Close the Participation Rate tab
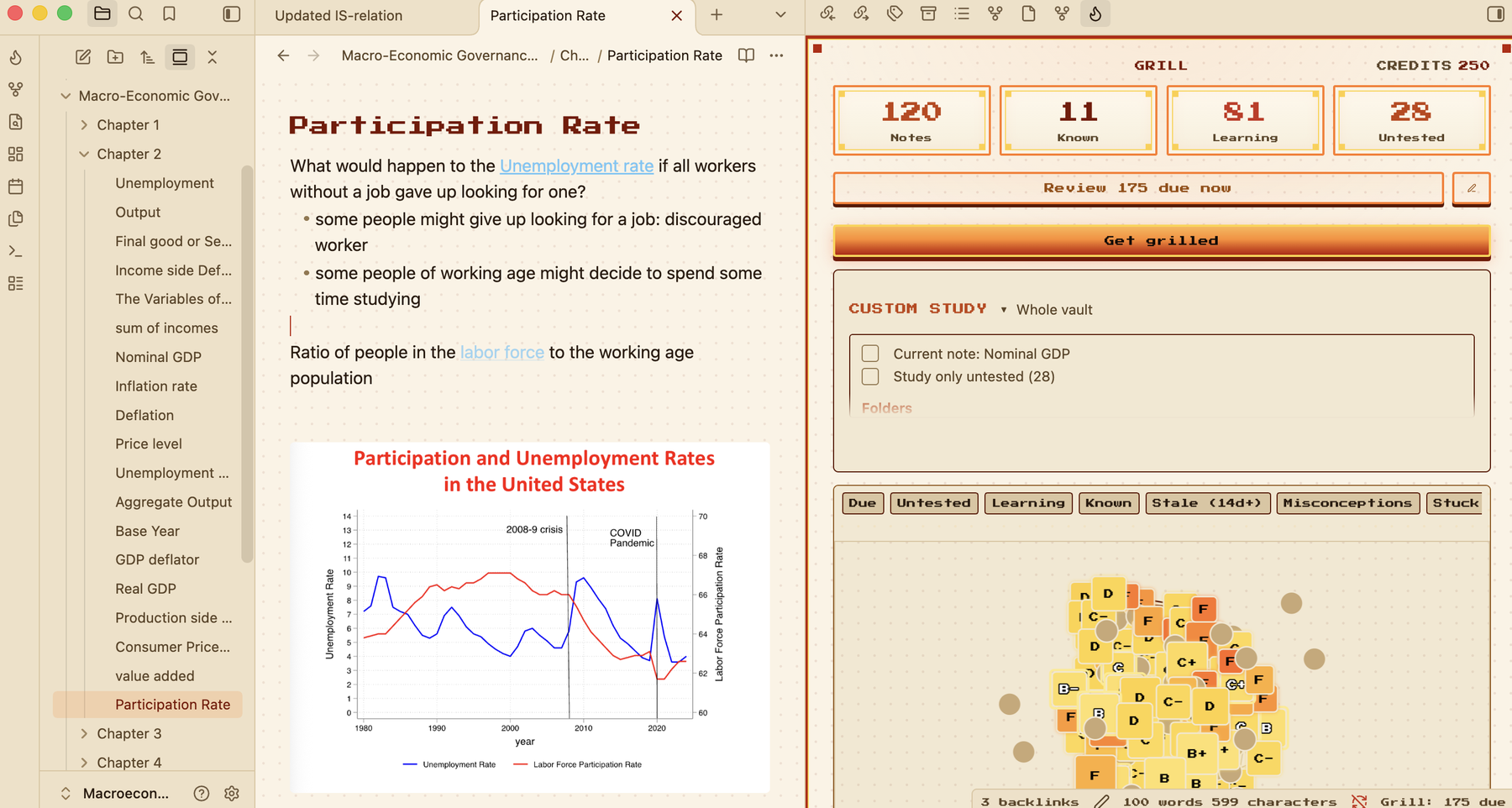 click(x=677, y=15)
